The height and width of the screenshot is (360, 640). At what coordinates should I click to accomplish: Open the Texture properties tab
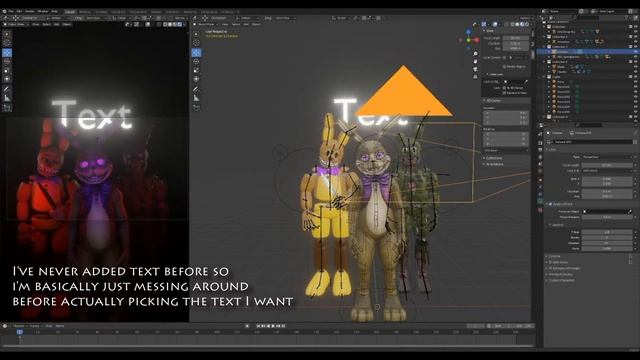[540, 209]
